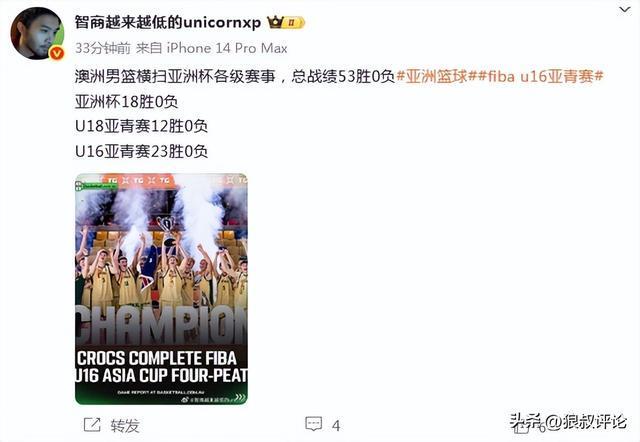The width and height of the screenshot is (640, 442).
Task: Open the post options chevron menu
Action: [625, 10]
